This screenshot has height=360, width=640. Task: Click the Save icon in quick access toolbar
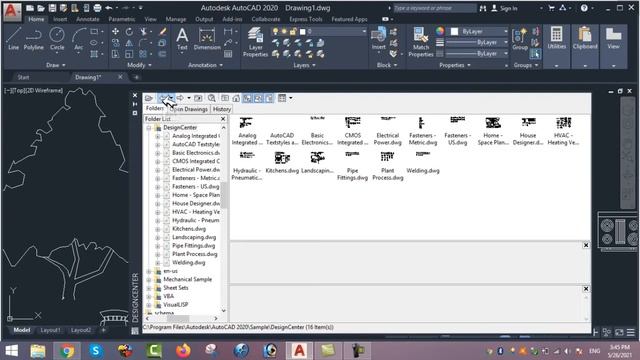tap(52, 8)
